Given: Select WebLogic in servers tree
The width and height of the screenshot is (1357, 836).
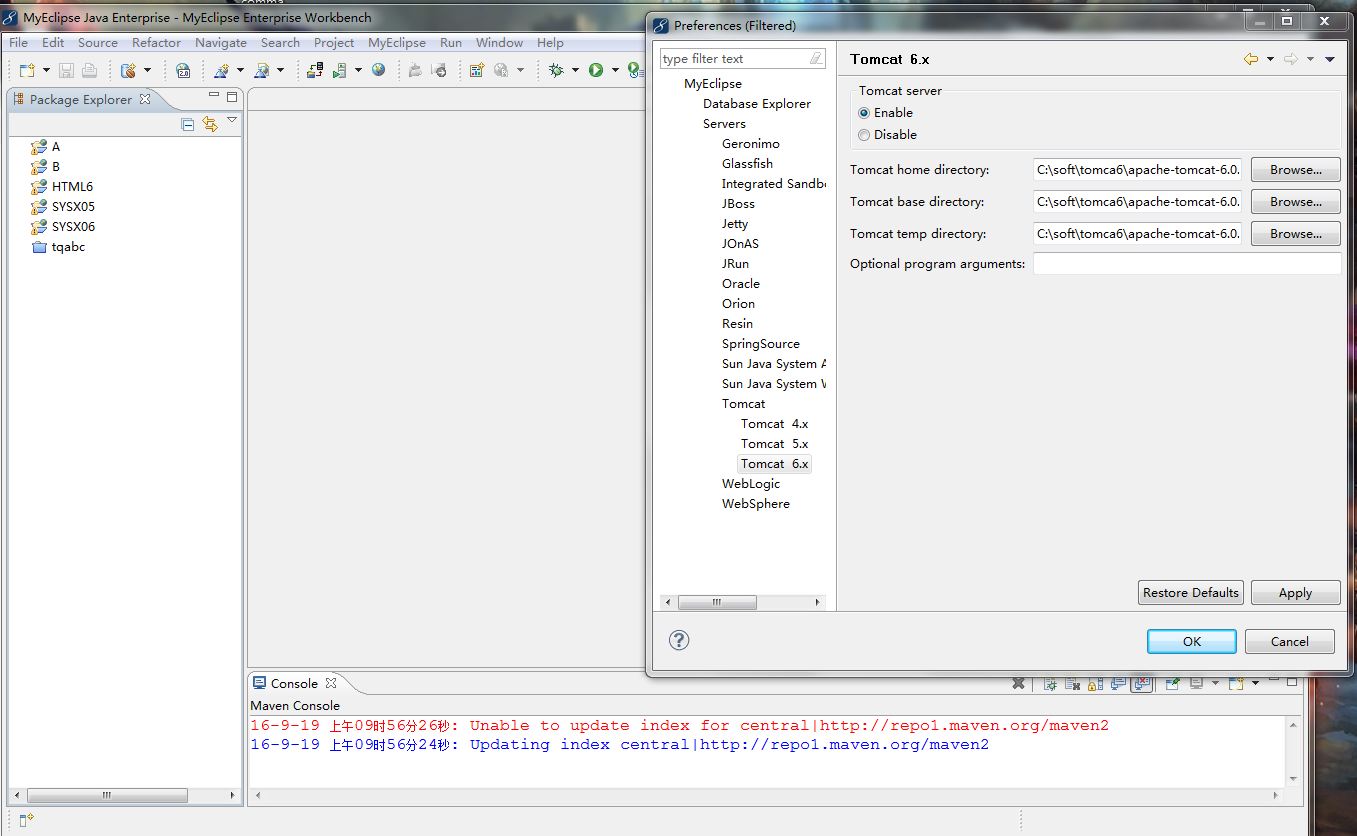Looking at the screenshot, I should click(x=751, y=483).
